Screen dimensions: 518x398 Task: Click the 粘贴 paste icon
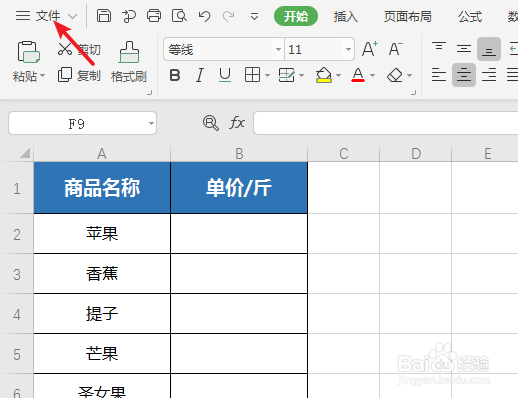point(29,52)
